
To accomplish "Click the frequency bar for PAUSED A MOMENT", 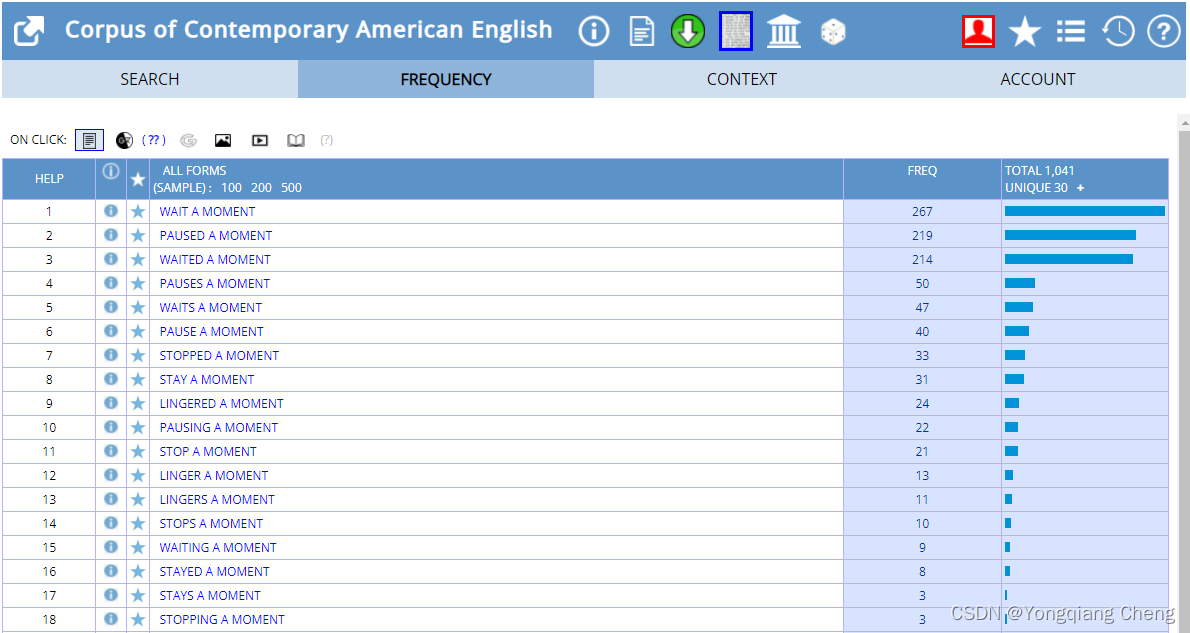I will coord(1070,235).
